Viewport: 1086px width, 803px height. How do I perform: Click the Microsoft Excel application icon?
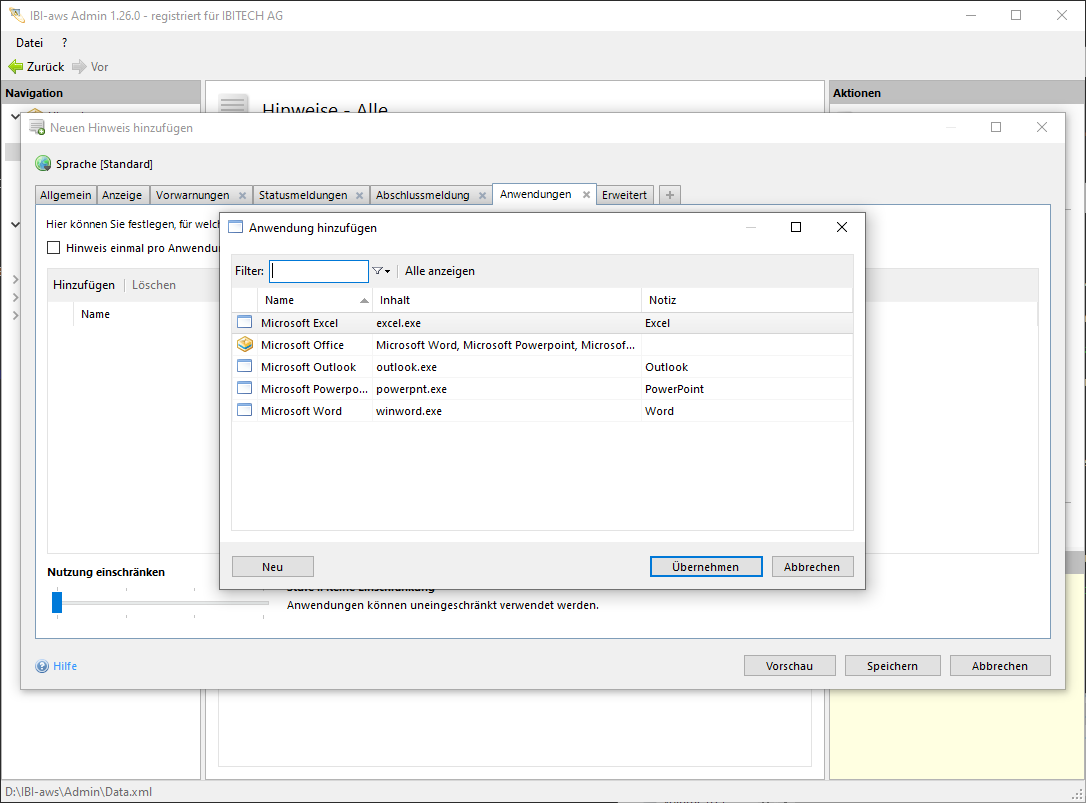click(x=245, y=323)
